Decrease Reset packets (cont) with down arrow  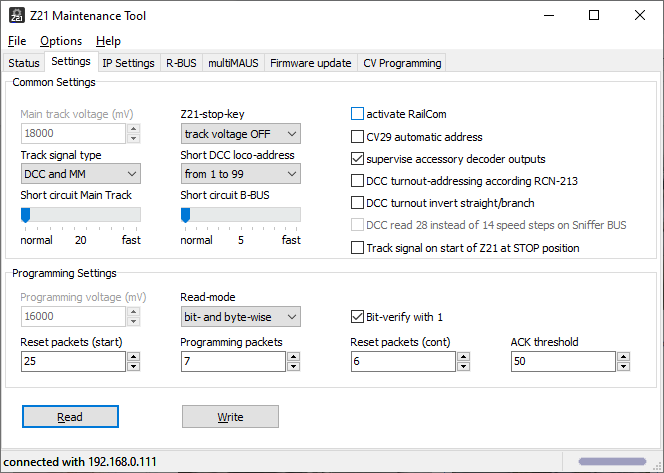tap(464, 366)
